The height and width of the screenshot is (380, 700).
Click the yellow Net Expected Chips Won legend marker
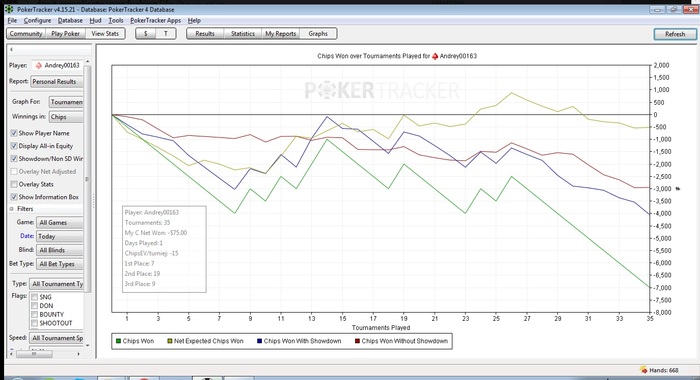[x=170, y=341]
